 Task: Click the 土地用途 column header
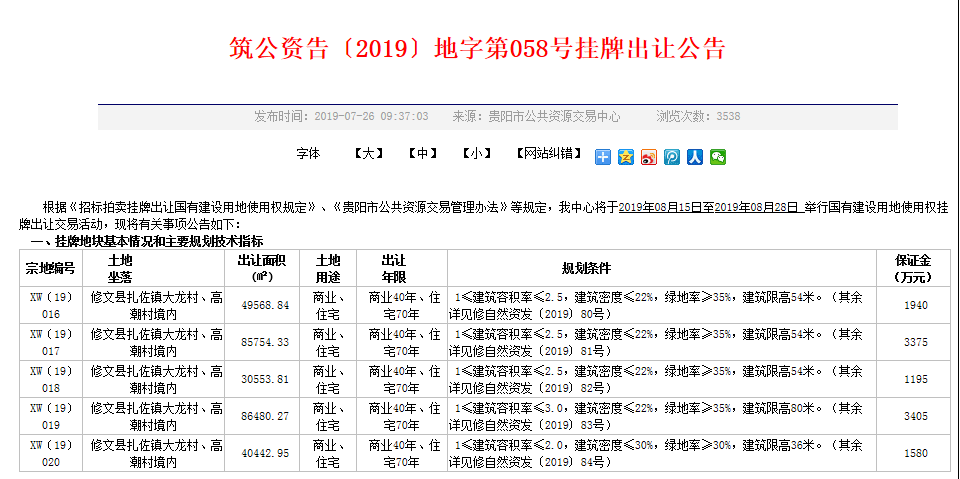point(328,268)
